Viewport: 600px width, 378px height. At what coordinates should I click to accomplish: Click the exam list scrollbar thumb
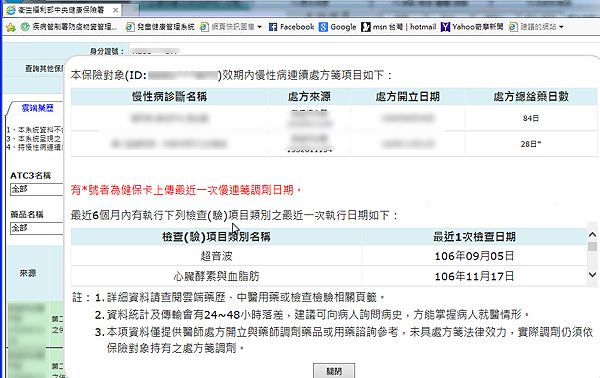592,246
